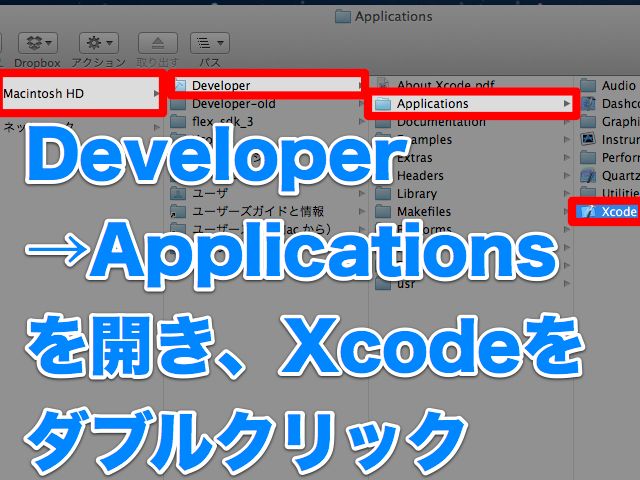
Task: Click the ユーザーズガイドと情報 alias icon
Action: point(178,211)
